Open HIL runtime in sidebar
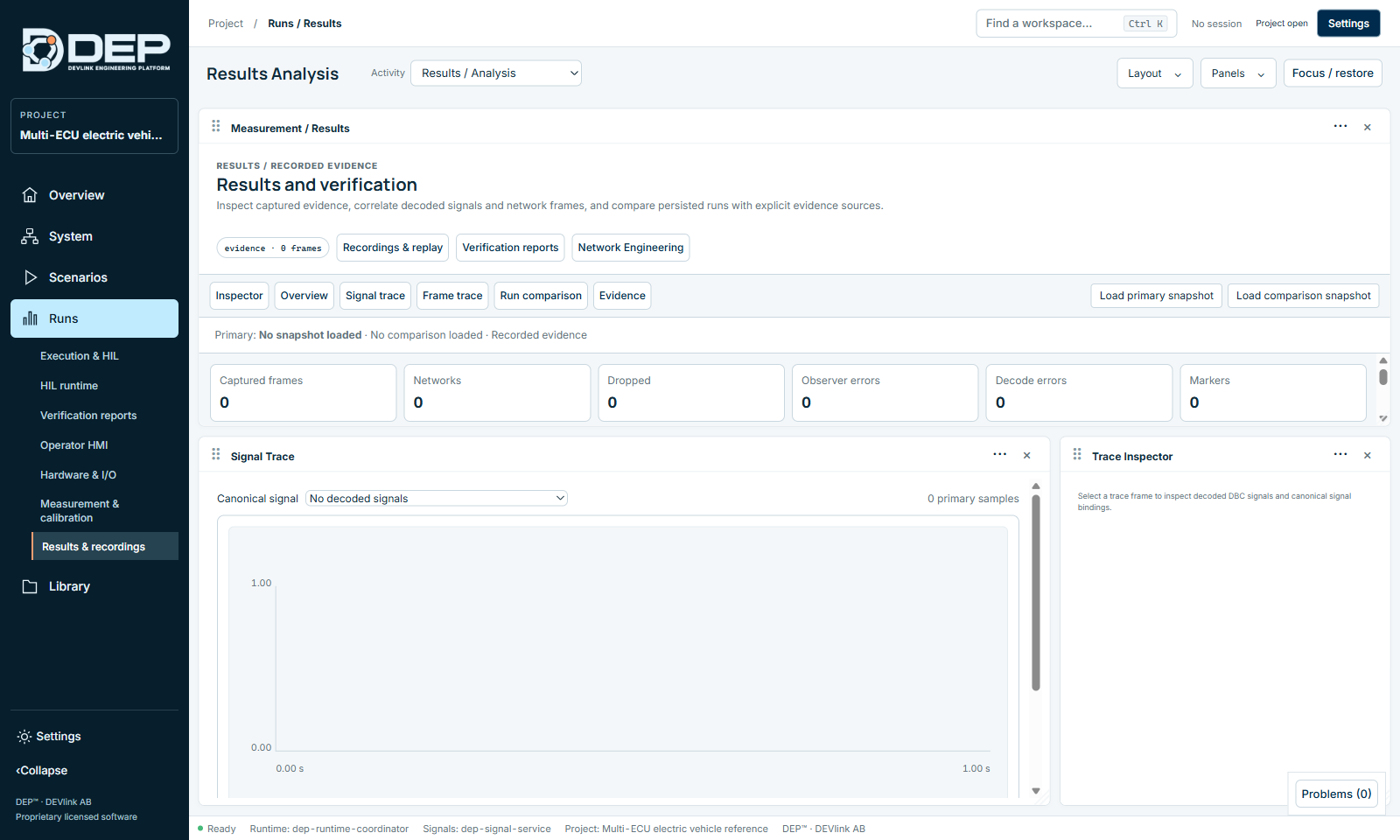Screen dimensions: 1400x840 click(69, 386)
